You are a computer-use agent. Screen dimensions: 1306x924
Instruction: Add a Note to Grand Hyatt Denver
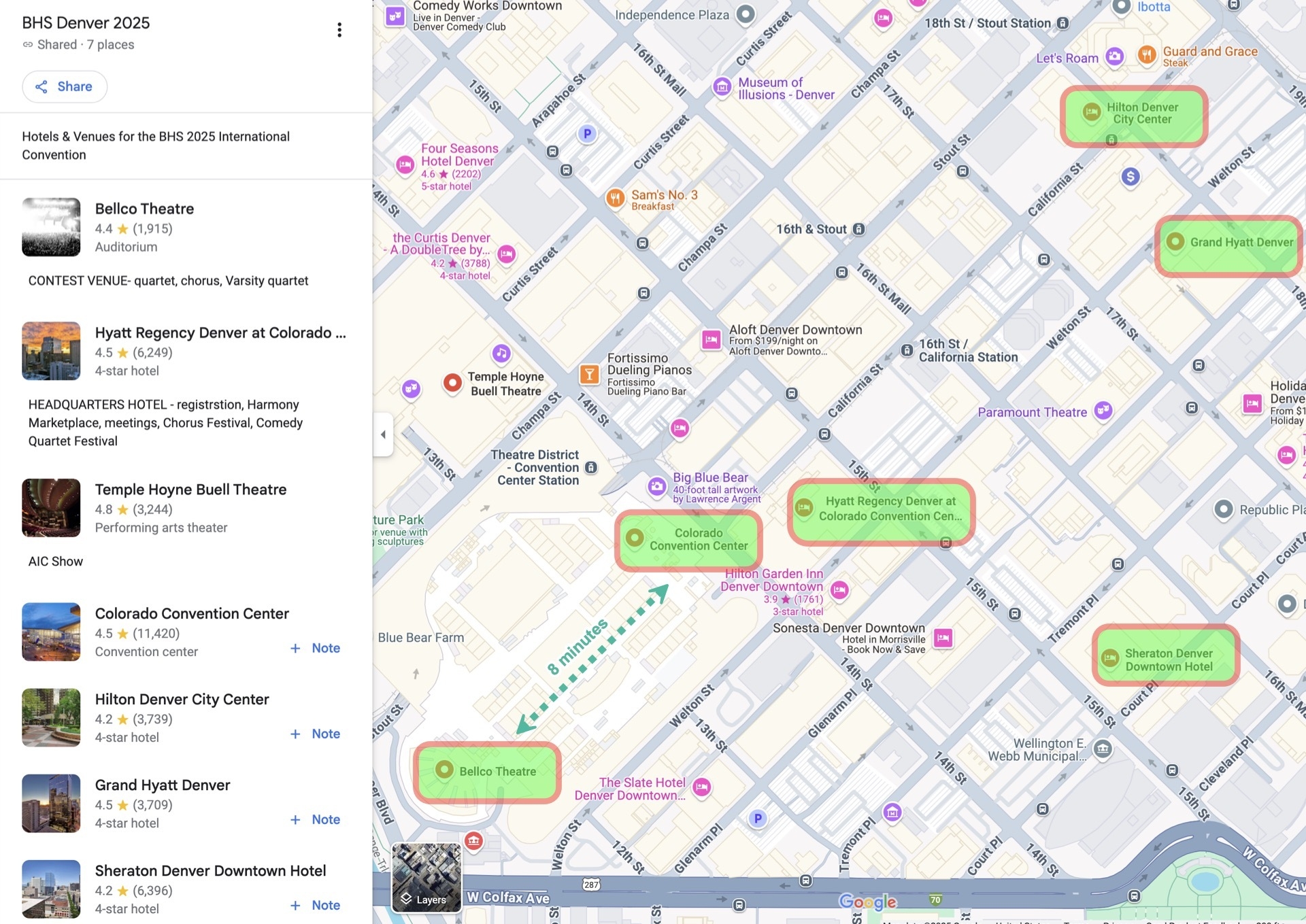[316, 819]
